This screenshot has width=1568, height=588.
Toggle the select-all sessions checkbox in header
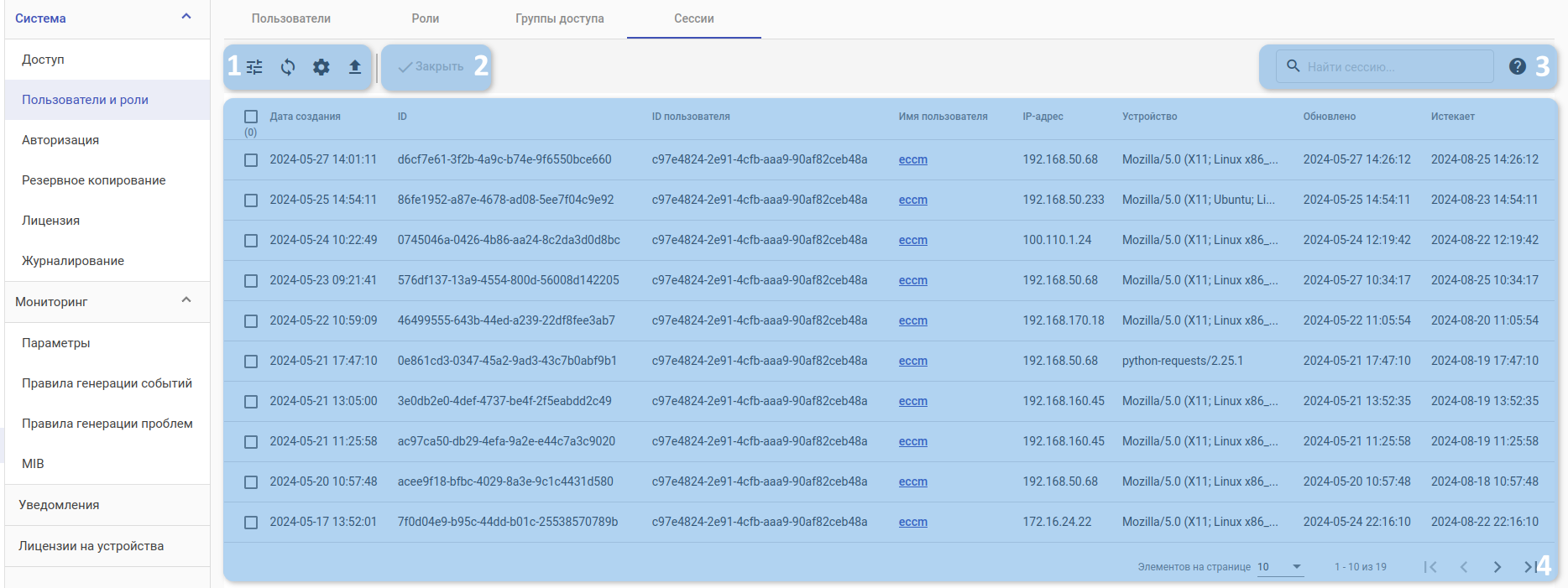click(251, 117)
